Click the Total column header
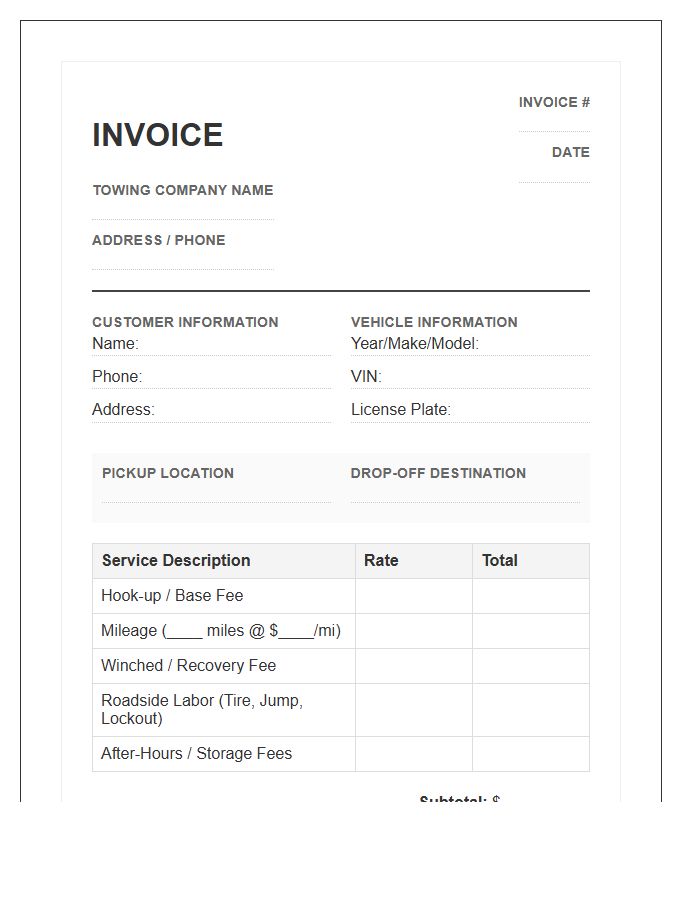Screen dimensions: 700x900 click(531, 561)
